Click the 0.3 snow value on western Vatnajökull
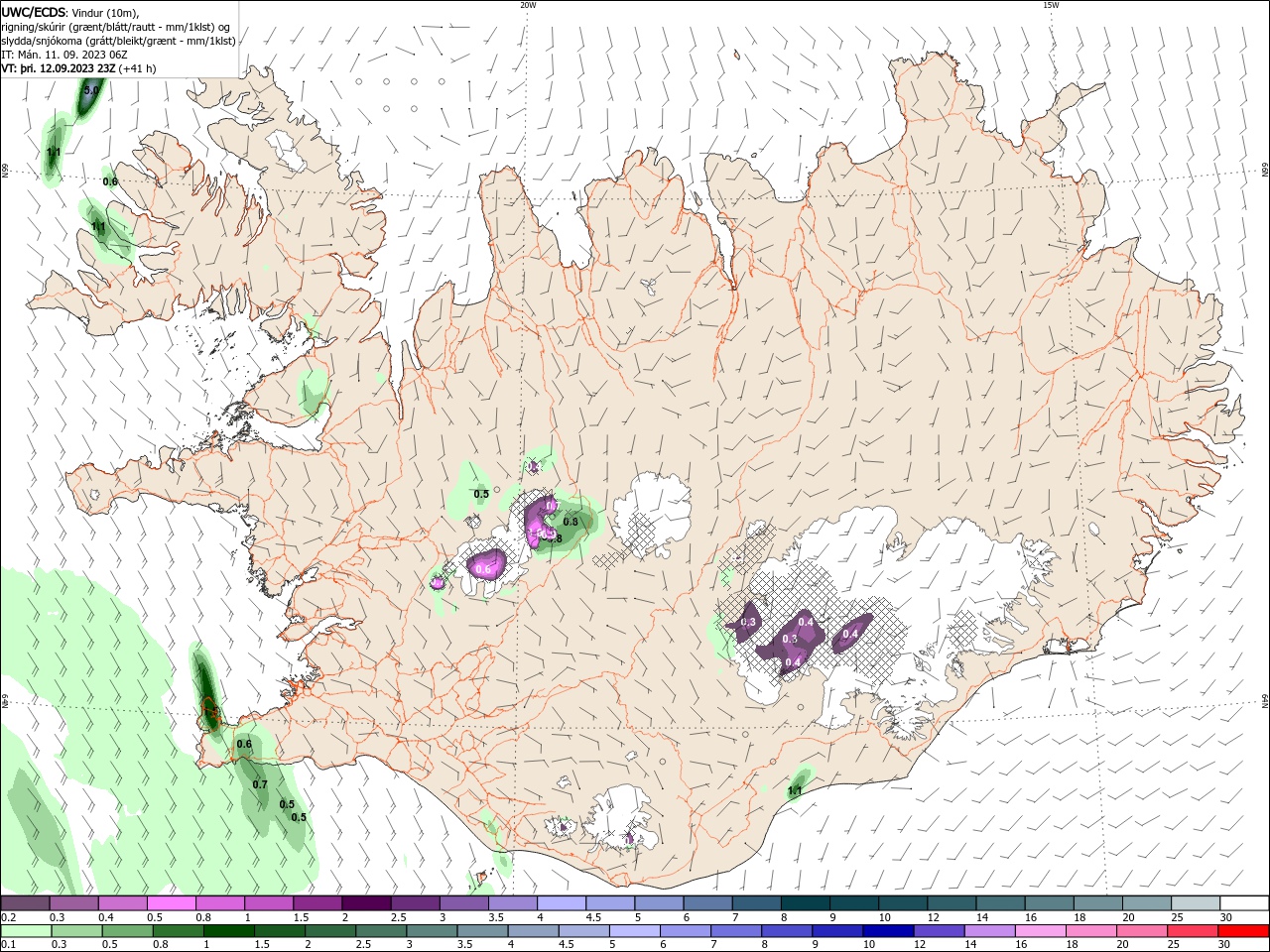1270x952 pixels. 748,622
